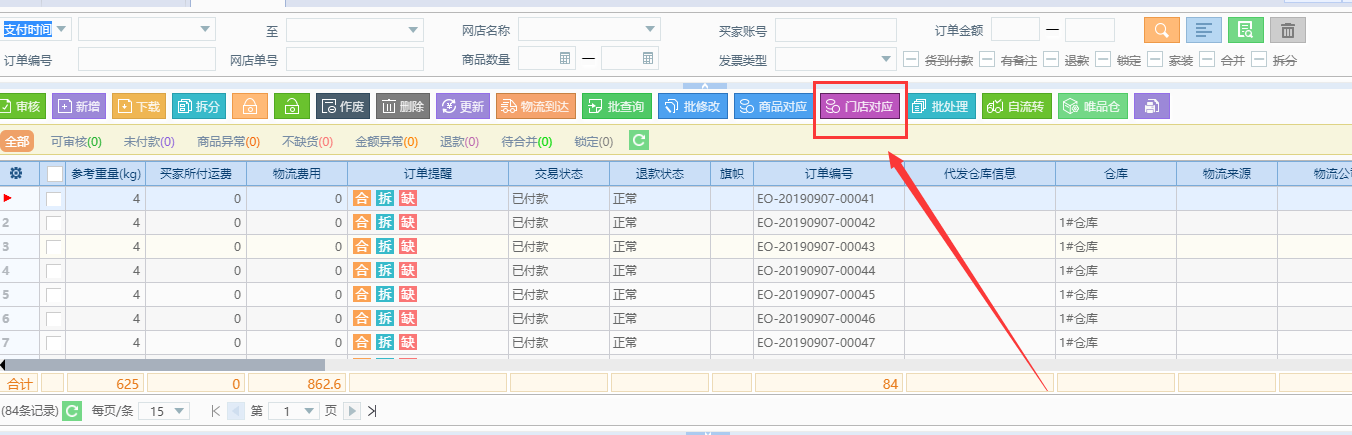Click the 拆分 (split) toolbar button
Screen dimensions: 1352x435
point(199,106)
